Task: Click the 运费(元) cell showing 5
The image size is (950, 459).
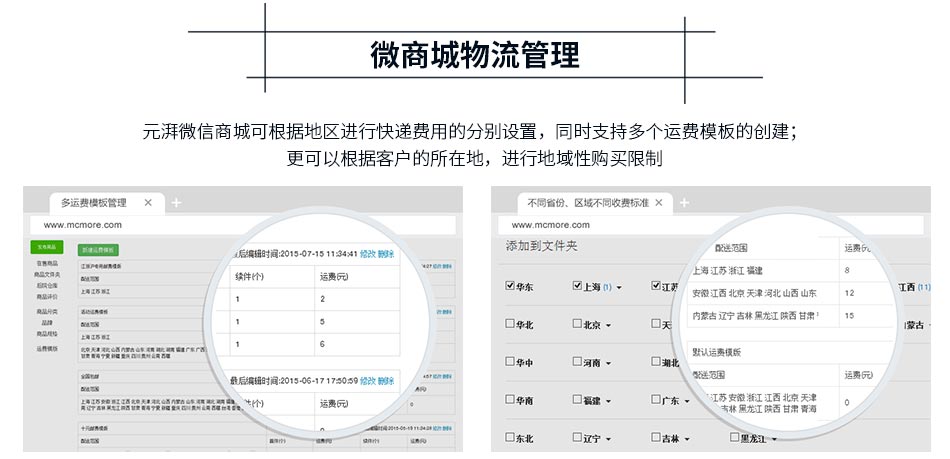Action: 357,322
